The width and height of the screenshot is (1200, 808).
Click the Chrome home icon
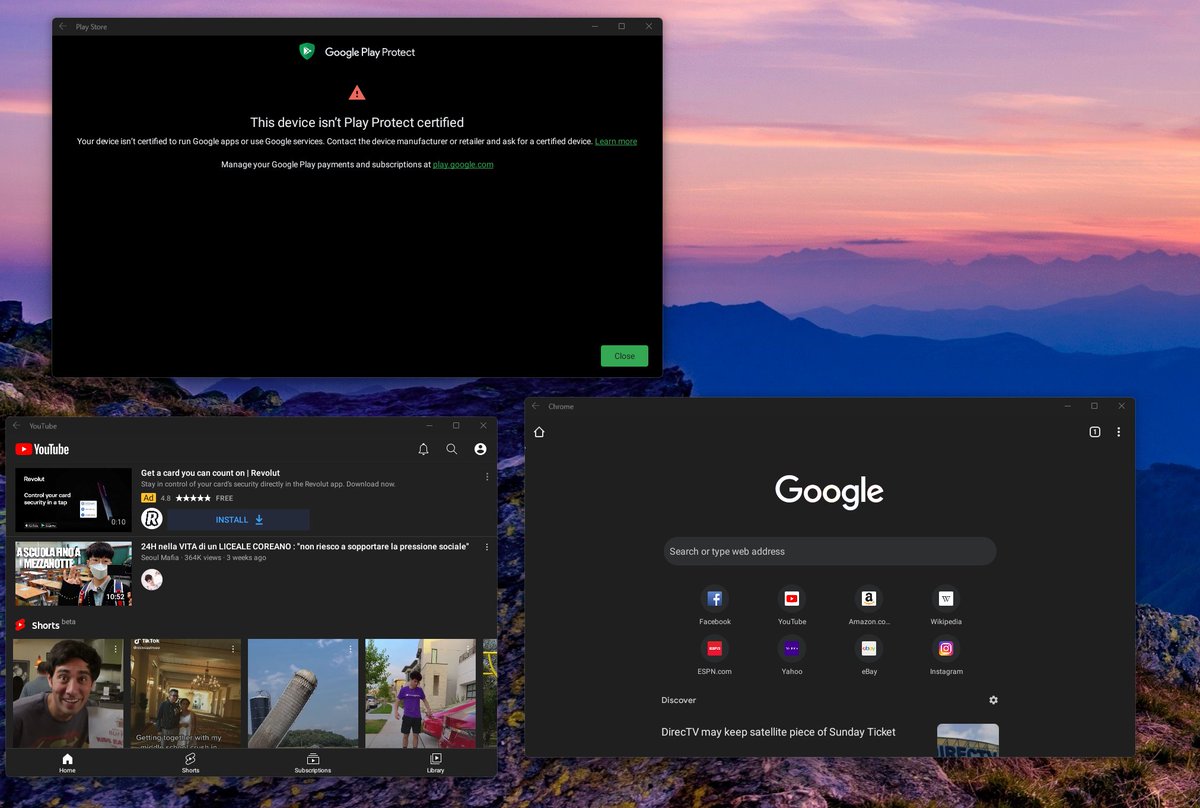tap(539, 432)
